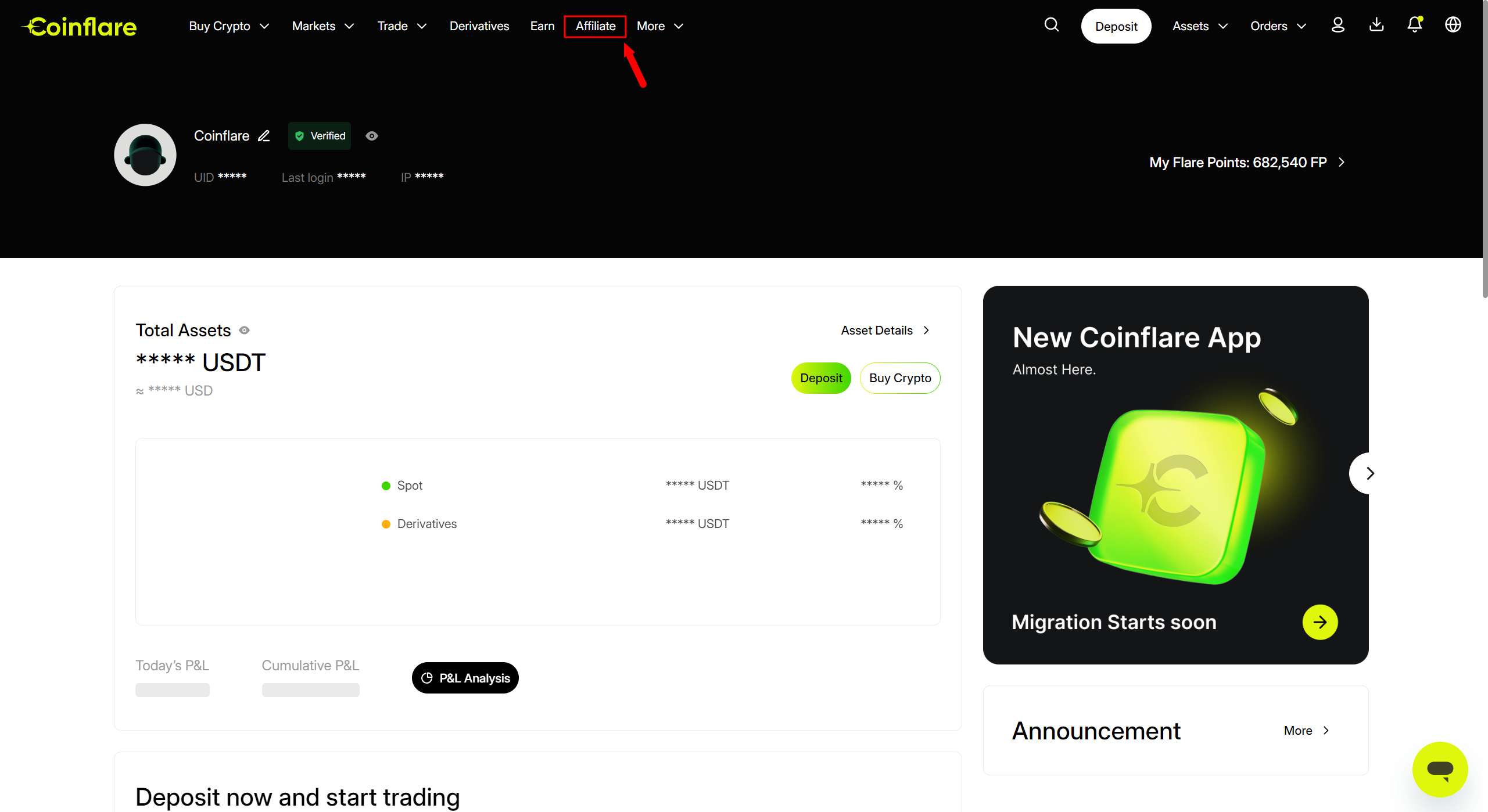This screenshot has width=1488, height=812.
Task: Open the Asset Details link
Action: (x=884, y=330)
